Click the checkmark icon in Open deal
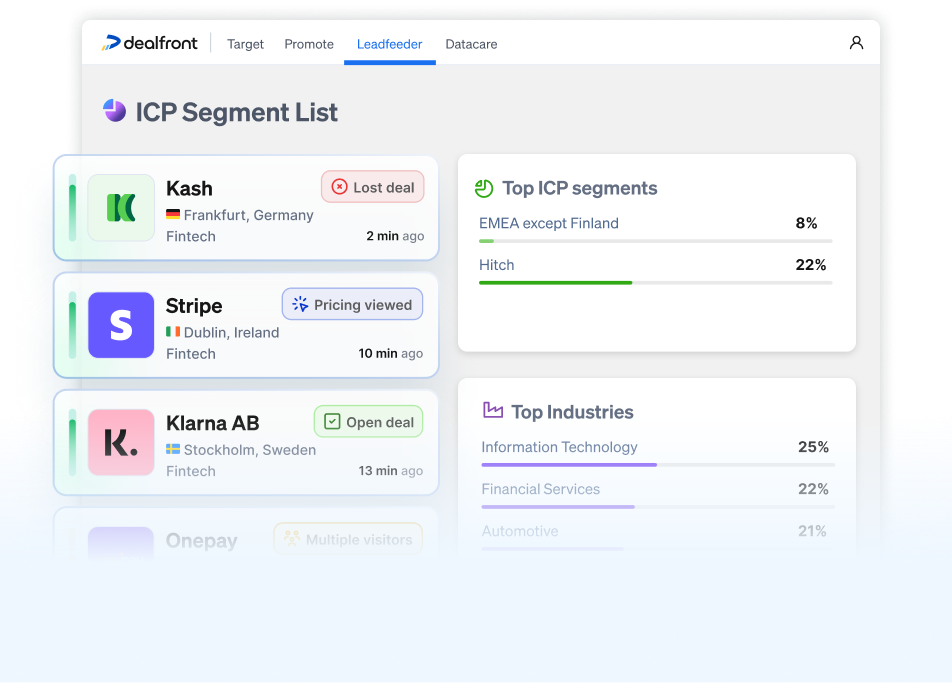 click(332, 421)
